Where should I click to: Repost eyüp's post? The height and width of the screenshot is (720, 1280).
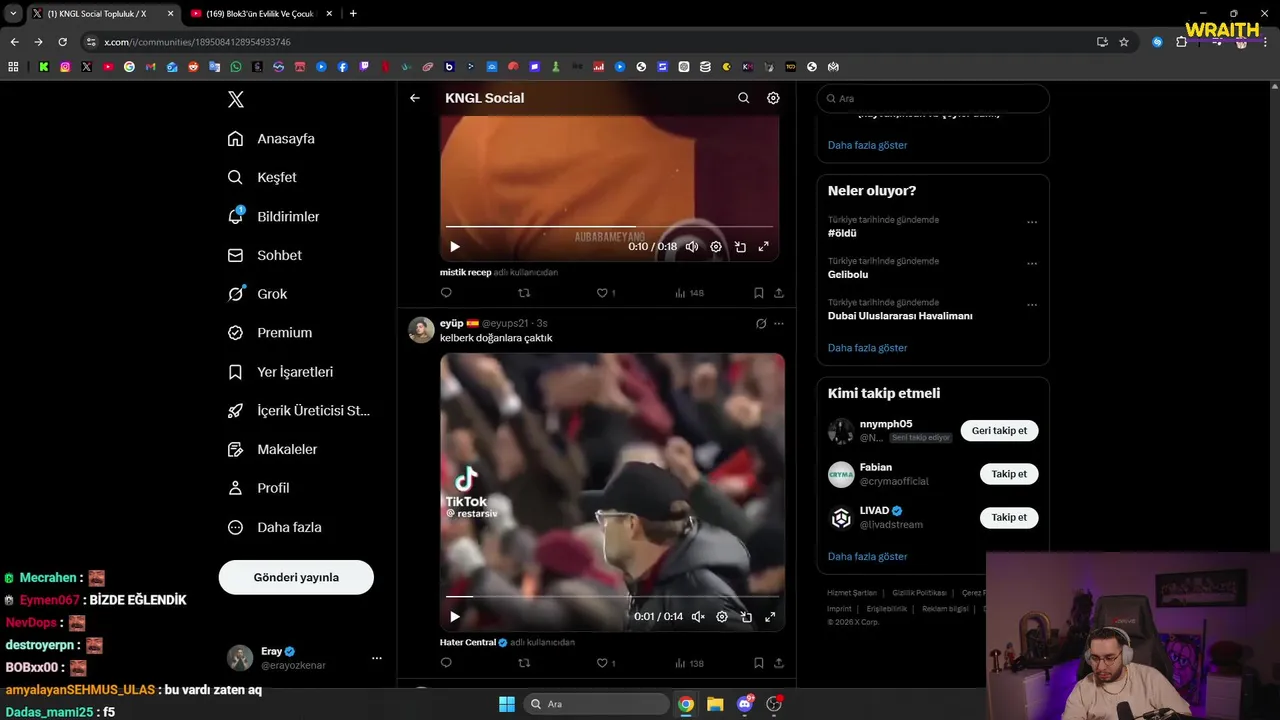coord(524,663)
